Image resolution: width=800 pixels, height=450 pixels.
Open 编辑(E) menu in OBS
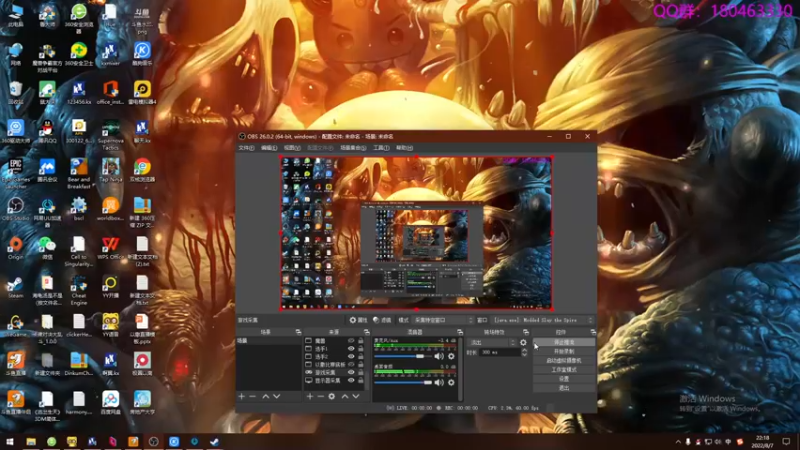[269, 148]
